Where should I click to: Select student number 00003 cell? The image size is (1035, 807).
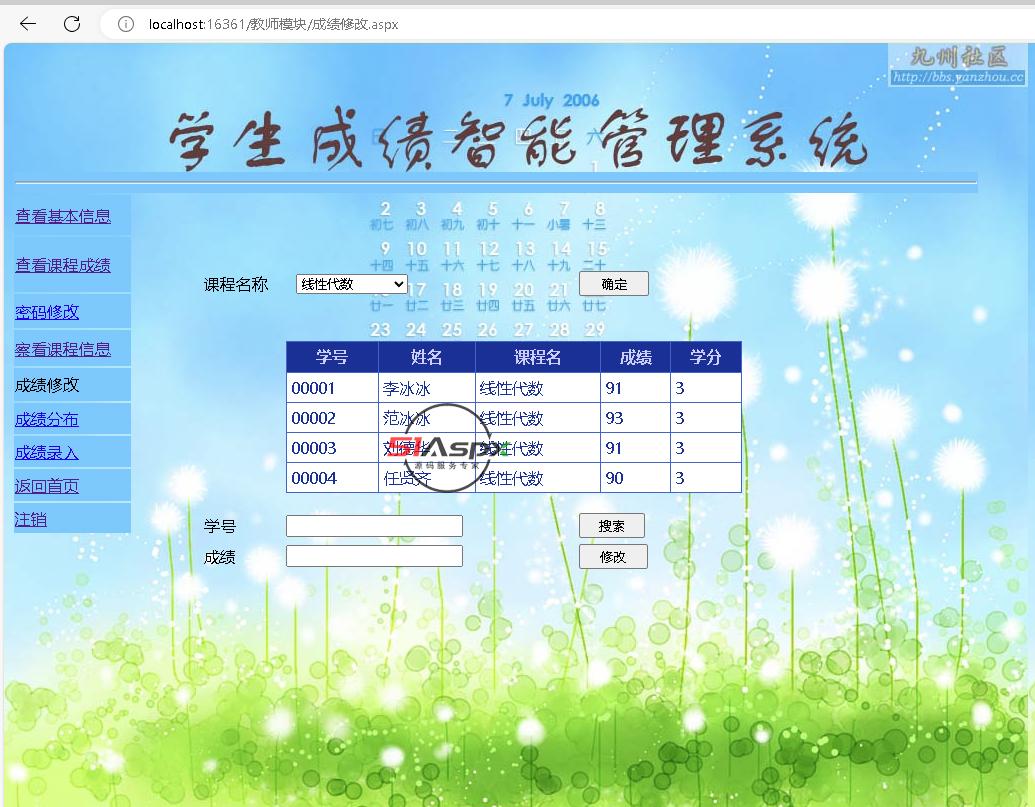(x=332, y=448)
